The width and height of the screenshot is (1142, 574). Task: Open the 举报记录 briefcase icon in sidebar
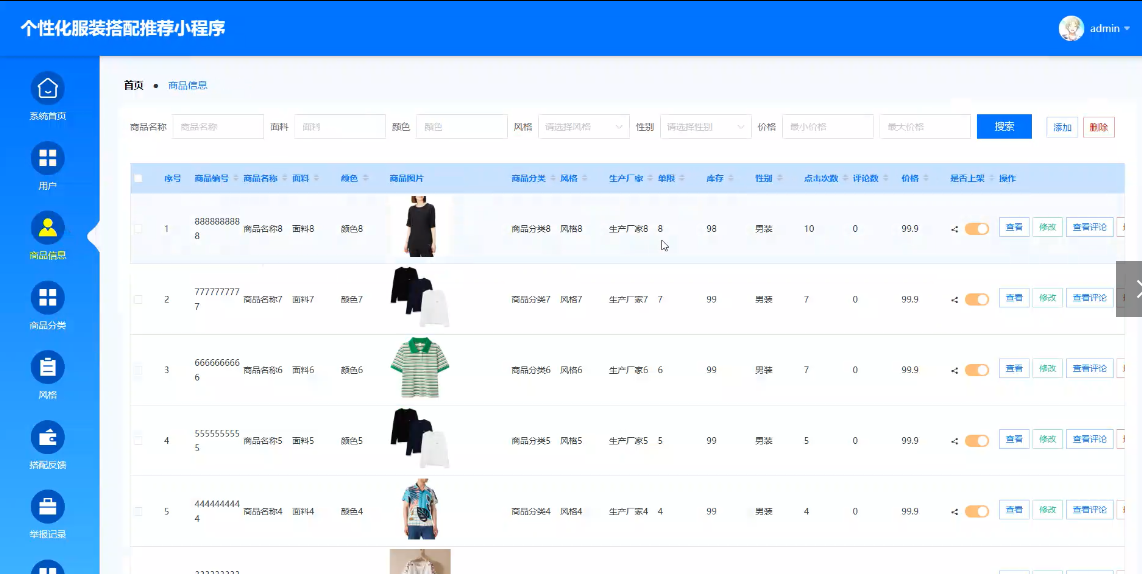click(x=47, y=507)
